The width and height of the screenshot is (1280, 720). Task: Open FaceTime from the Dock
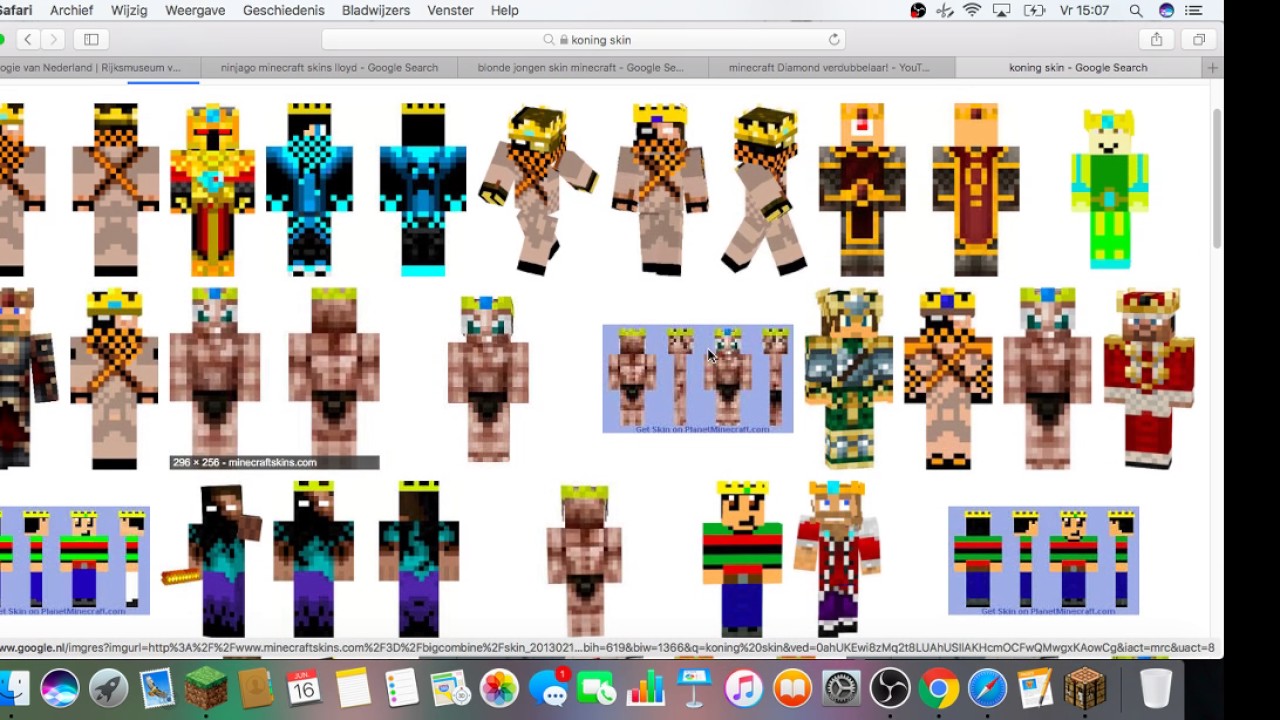click(x=596, y=688)
